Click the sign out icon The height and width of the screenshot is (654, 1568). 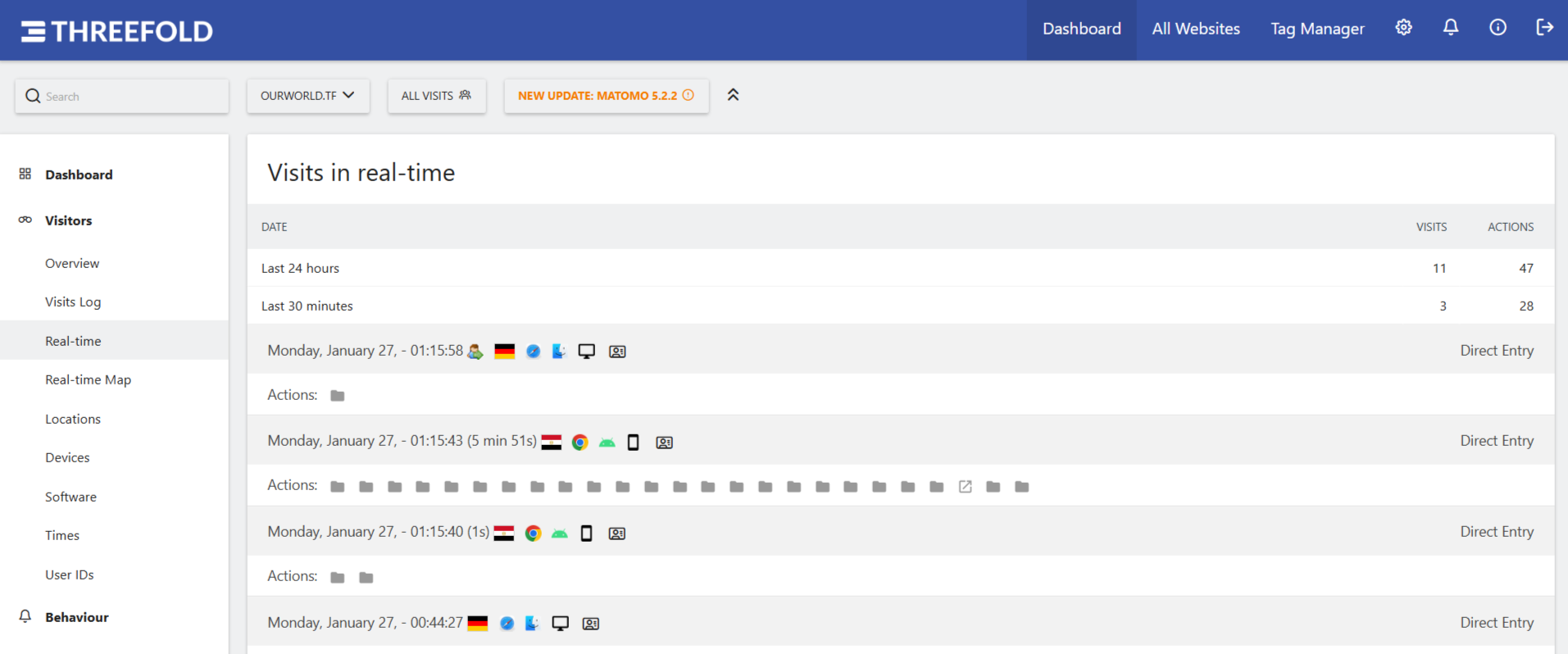1544,28
